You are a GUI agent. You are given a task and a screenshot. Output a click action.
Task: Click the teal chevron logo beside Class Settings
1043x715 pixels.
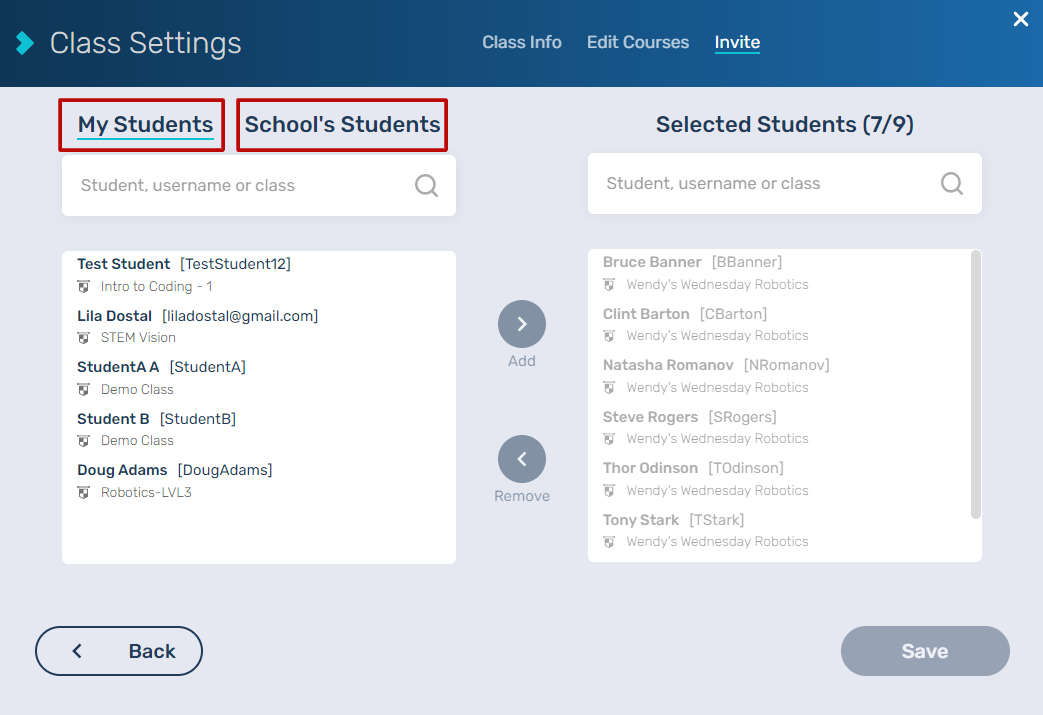pos(25,44)
